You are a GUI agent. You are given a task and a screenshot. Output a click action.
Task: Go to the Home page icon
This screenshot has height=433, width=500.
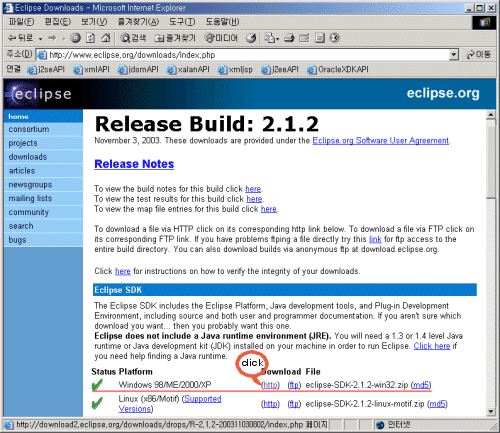(106, 38)
